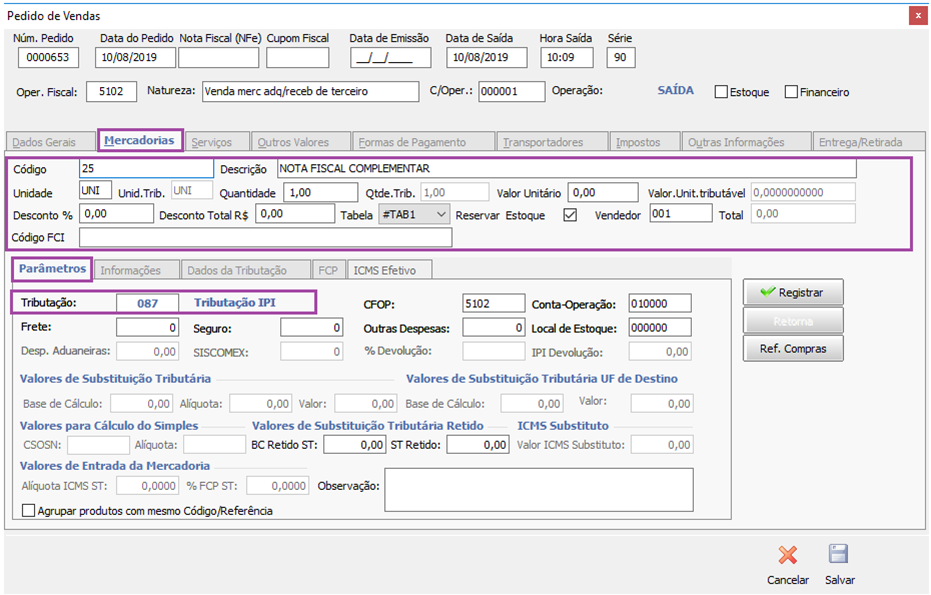Check Agrupar produtos com mesmo Código/Referência
931x595 pixels.
(27, 511)
